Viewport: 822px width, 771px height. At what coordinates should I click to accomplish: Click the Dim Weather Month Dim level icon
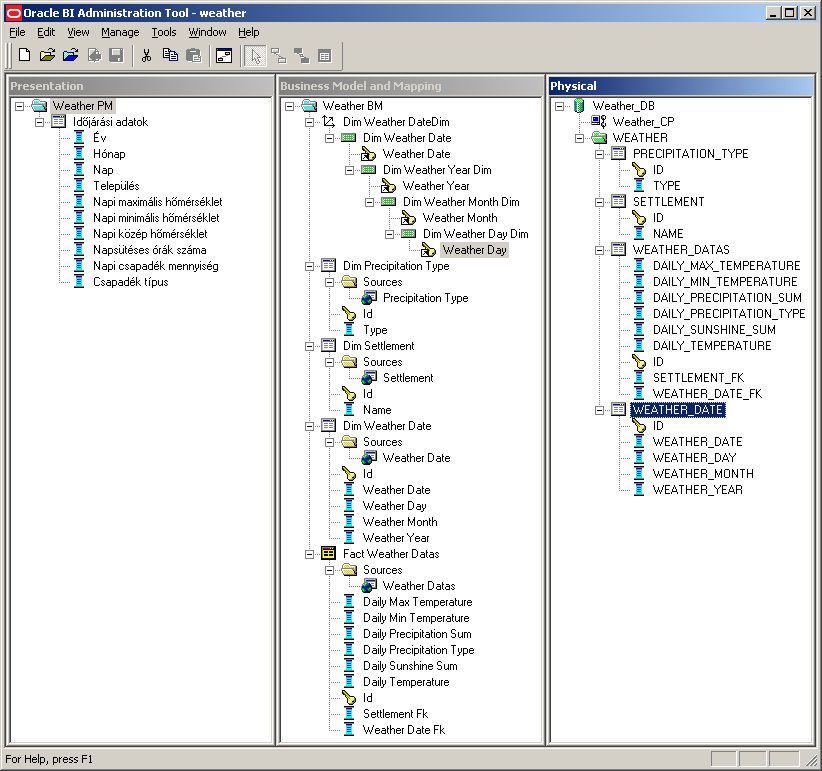388,202
